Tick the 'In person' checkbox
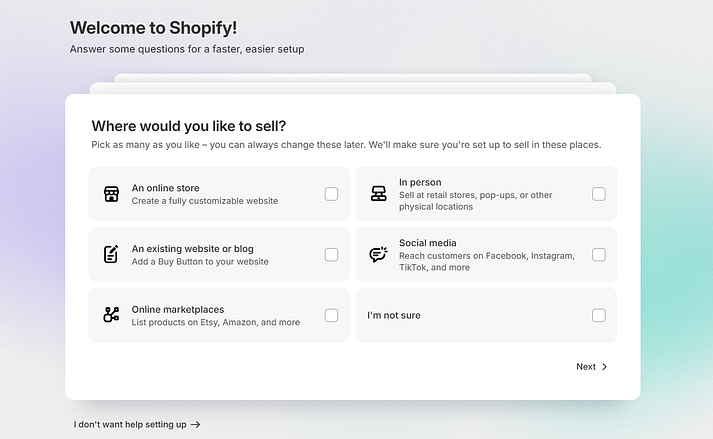The image size is (713, 439). pyautogui.click(x=599, y=194)
